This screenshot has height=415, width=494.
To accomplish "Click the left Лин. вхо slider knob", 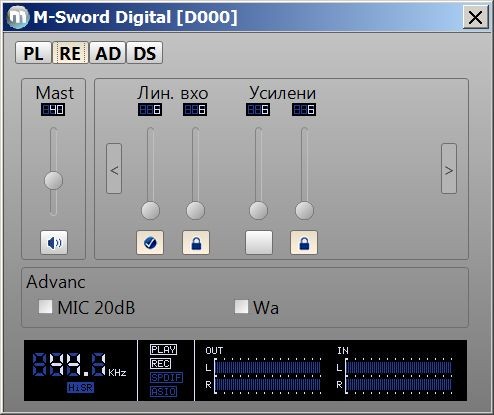I will 151,210.
